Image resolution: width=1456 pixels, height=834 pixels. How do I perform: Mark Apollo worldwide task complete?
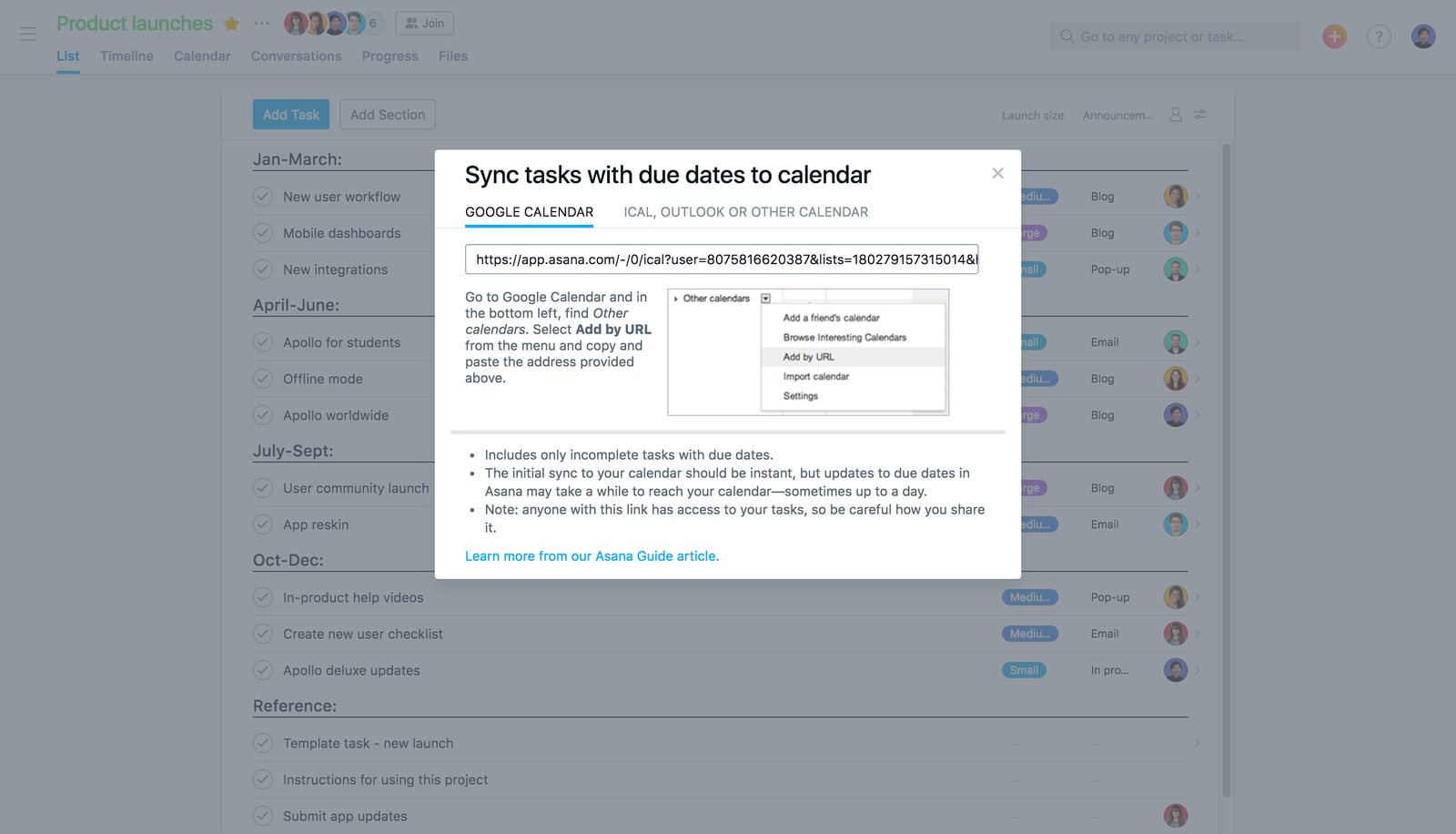[x=263, y=415]
